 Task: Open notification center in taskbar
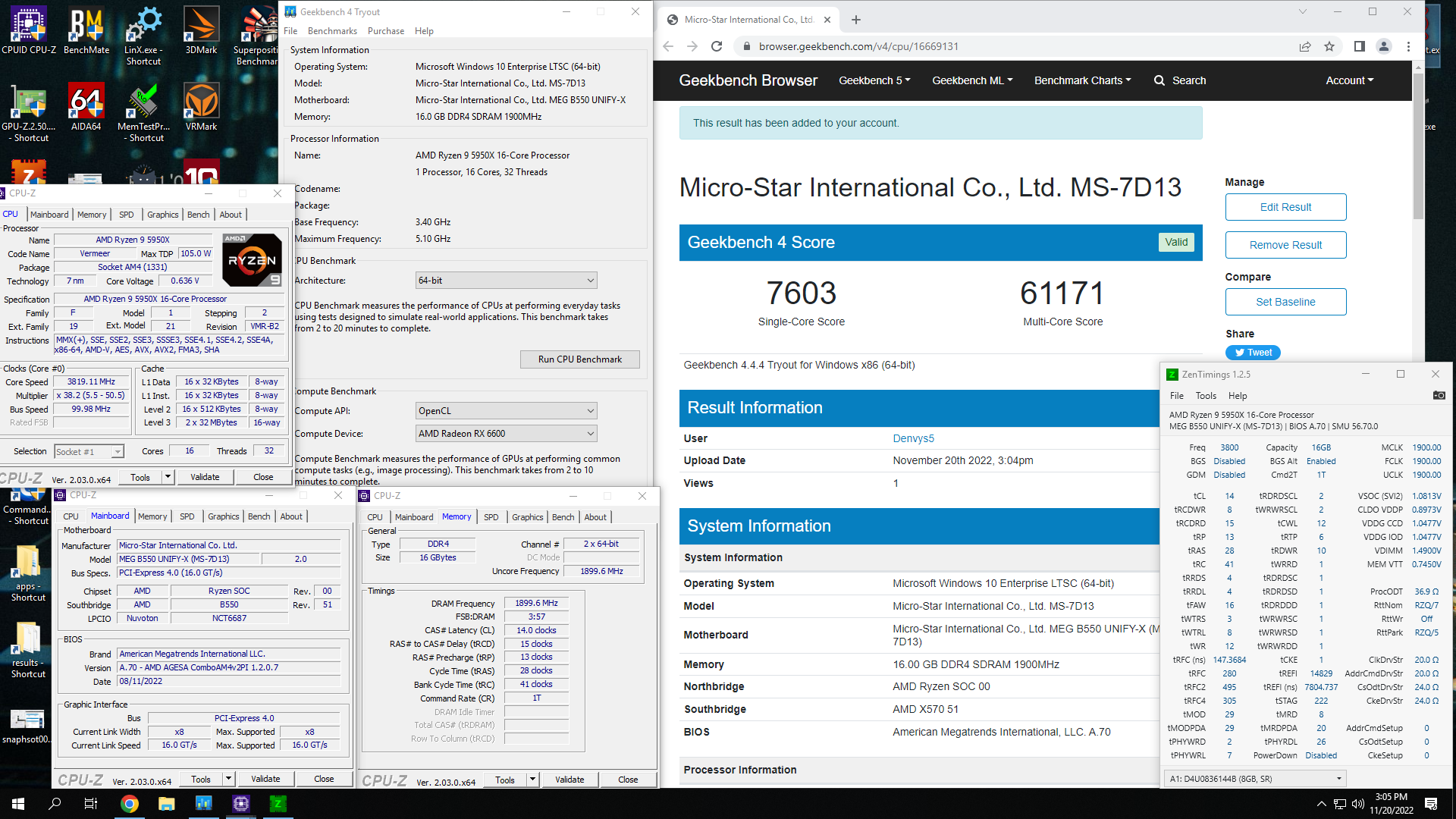pyautogui.click(x=1431, y=804)
